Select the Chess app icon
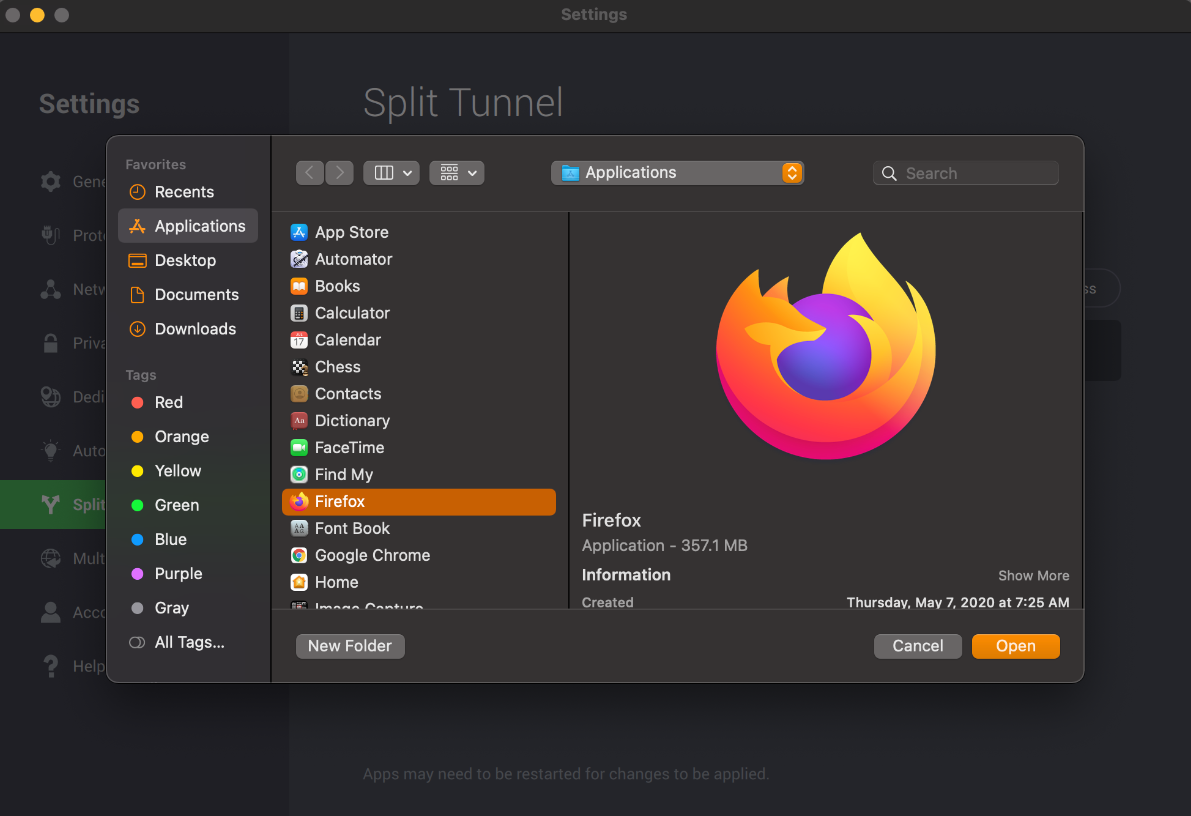This screenshot has height=816, width=1191. coord(299,367)
